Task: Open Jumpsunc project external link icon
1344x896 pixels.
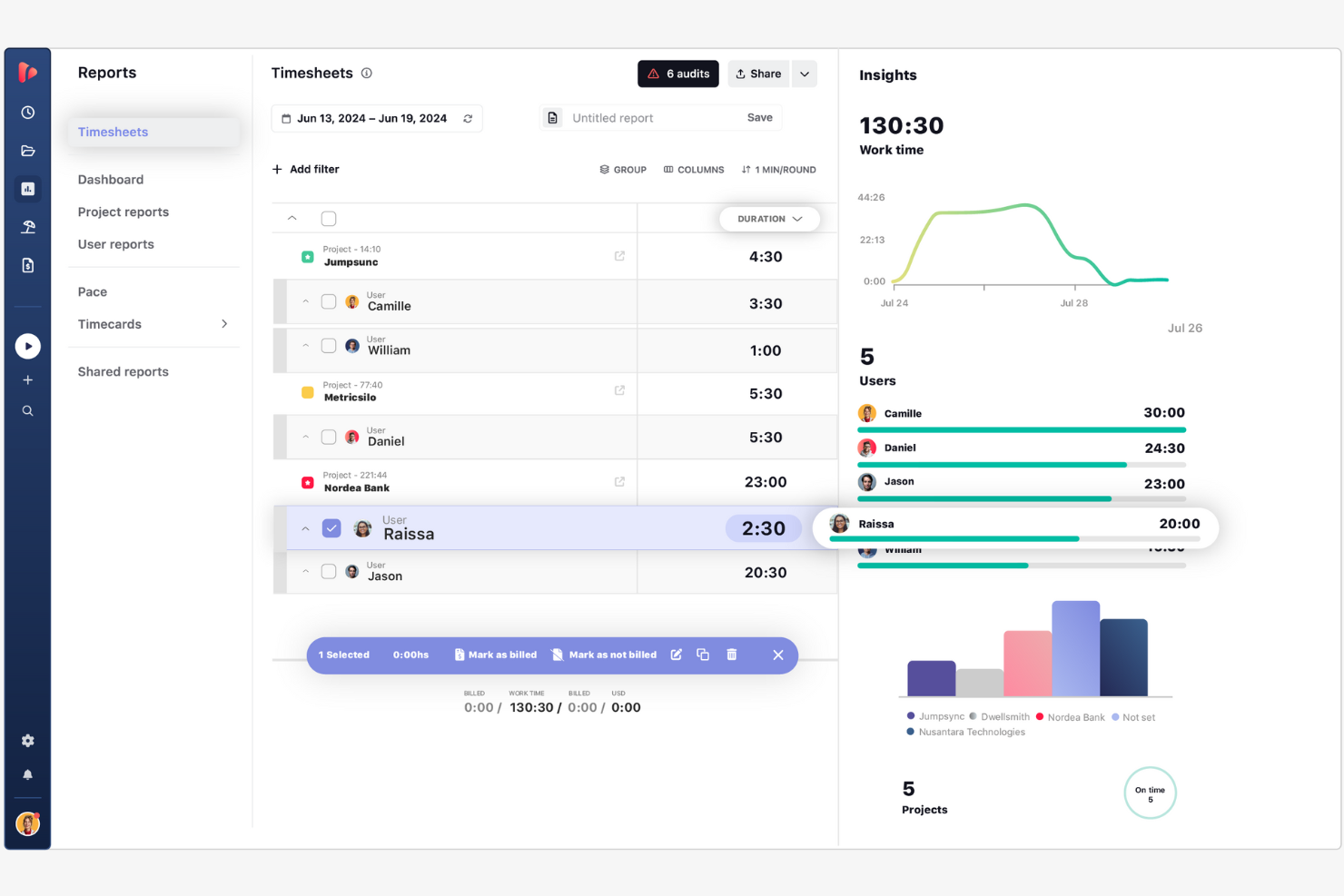Action: point(619,256)
